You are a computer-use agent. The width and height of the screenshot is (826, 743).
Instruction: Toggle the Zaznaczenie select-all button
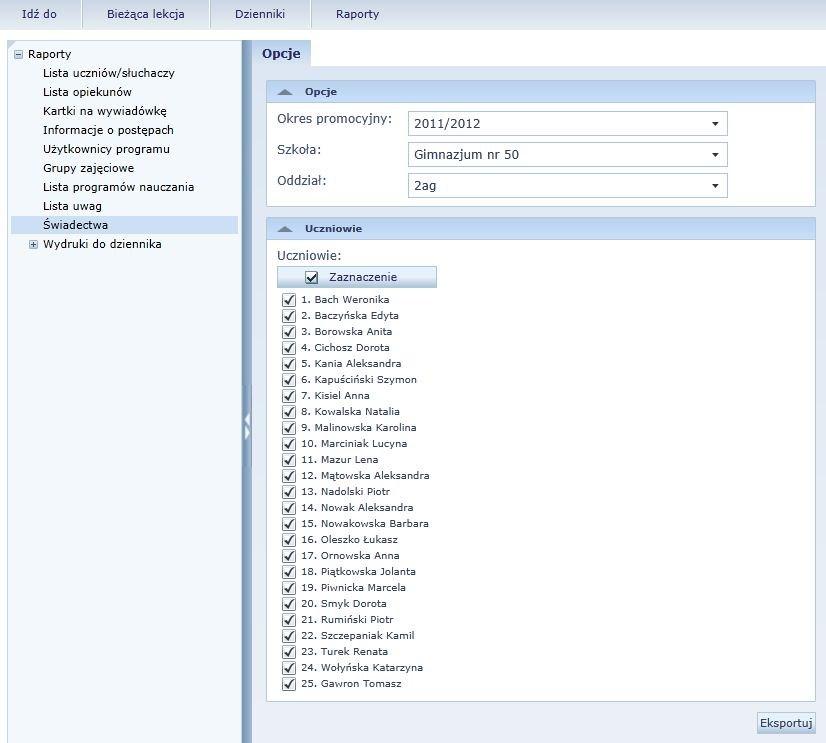tap(357, 277)
